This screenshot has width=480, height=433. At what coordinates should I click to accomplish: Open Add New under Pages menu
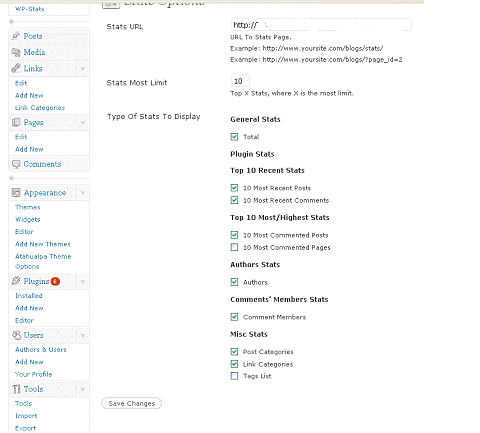point(29,149)
